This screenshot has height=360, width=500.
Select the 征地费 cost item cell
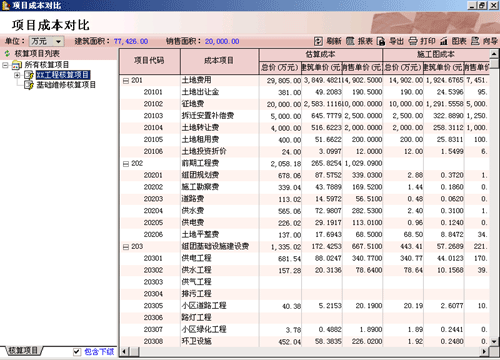point(220,104)
